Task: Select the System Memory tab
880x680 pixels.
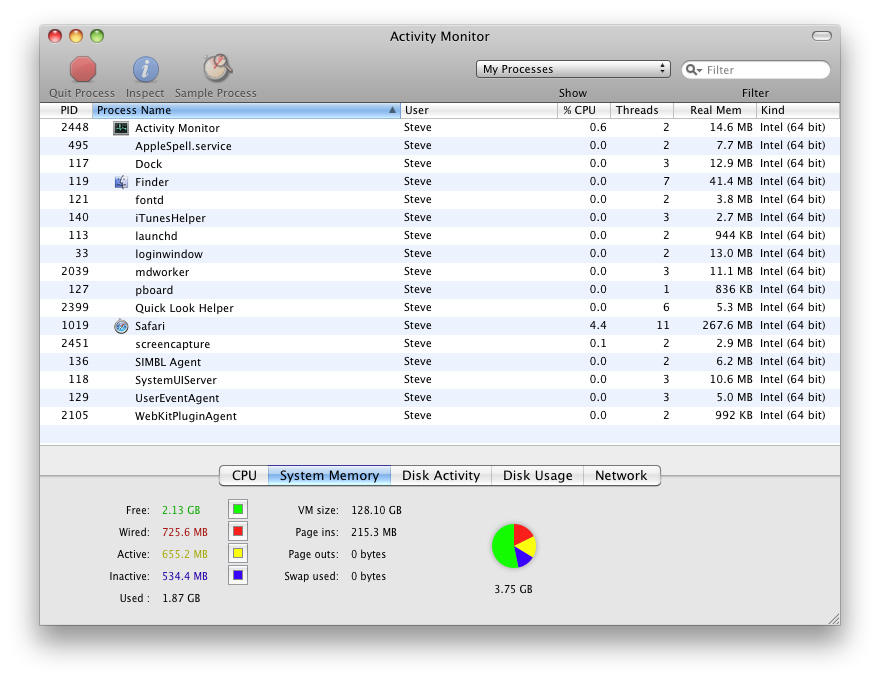Action: [x=329, y=475]
